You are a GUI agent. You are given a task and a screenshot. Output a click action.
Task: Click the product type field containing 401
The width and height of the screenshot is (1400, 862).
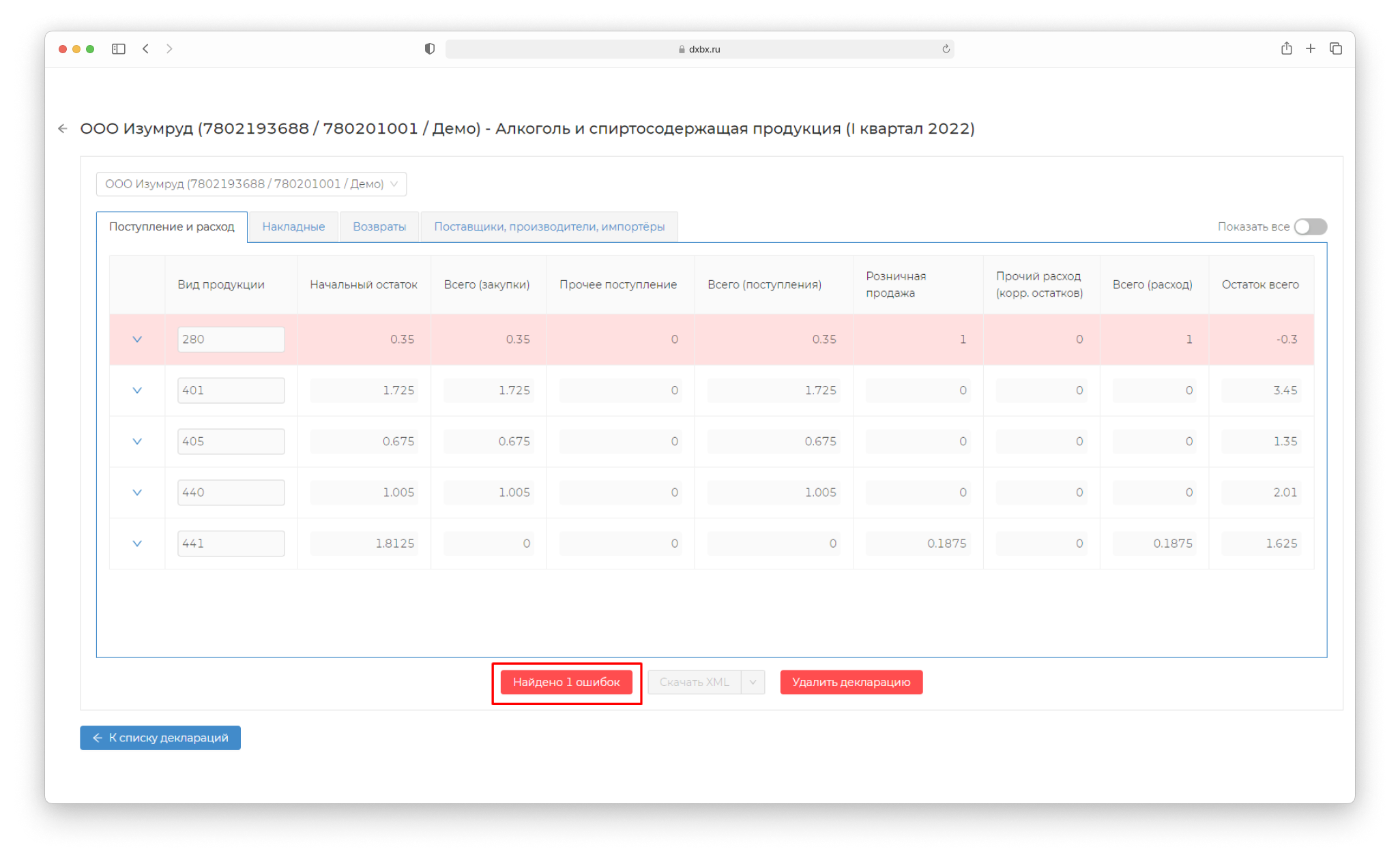[x=231, y=391]
